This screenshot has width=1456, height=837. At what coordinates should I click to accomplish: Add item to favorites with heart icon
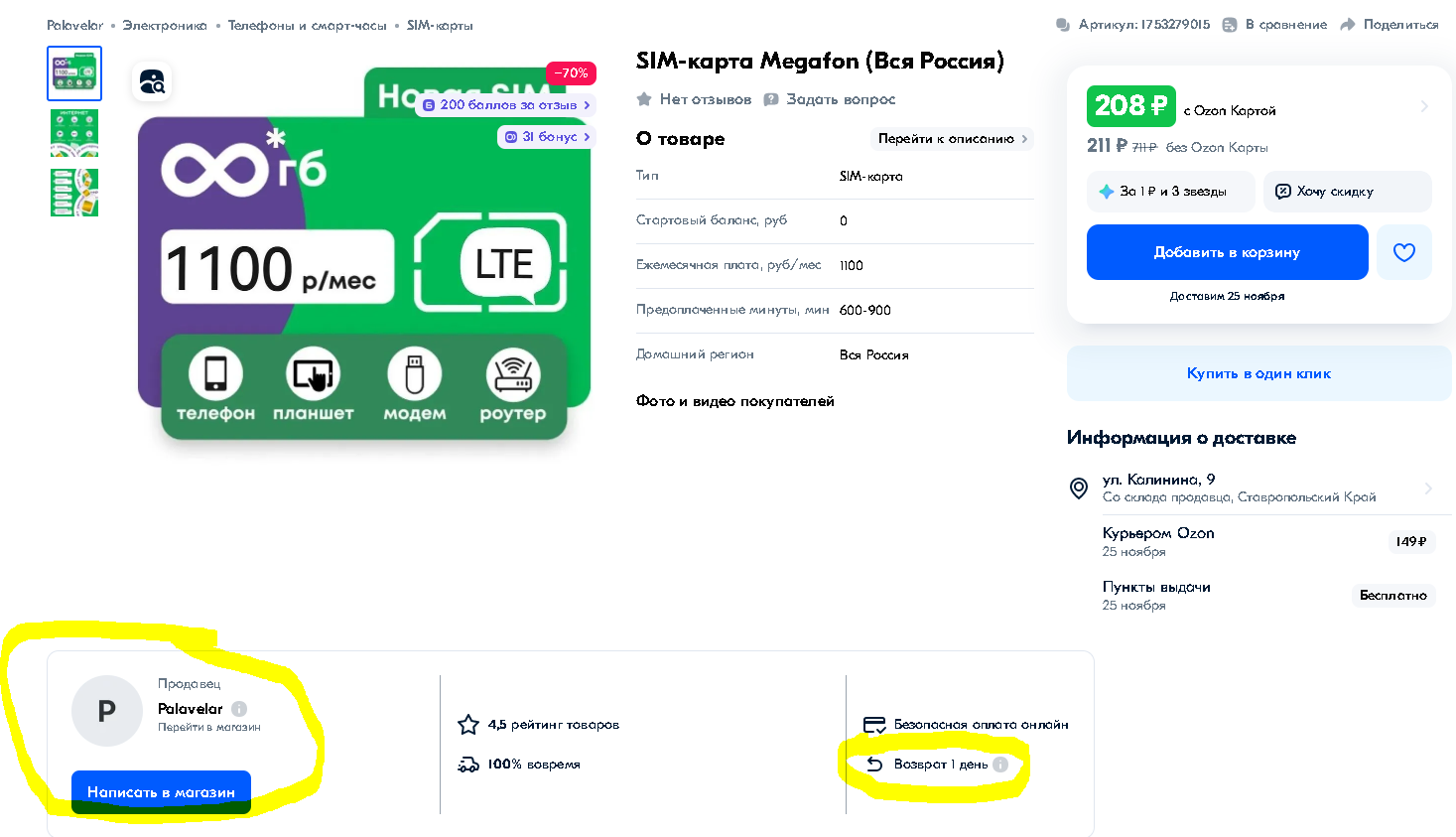click(x=1403, y=252)
